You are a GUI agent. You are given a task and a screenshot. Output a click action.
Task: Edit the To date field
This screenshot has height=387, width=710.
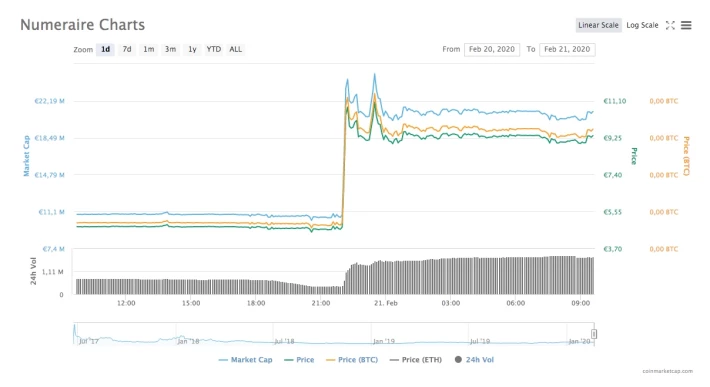coord(567,49)
